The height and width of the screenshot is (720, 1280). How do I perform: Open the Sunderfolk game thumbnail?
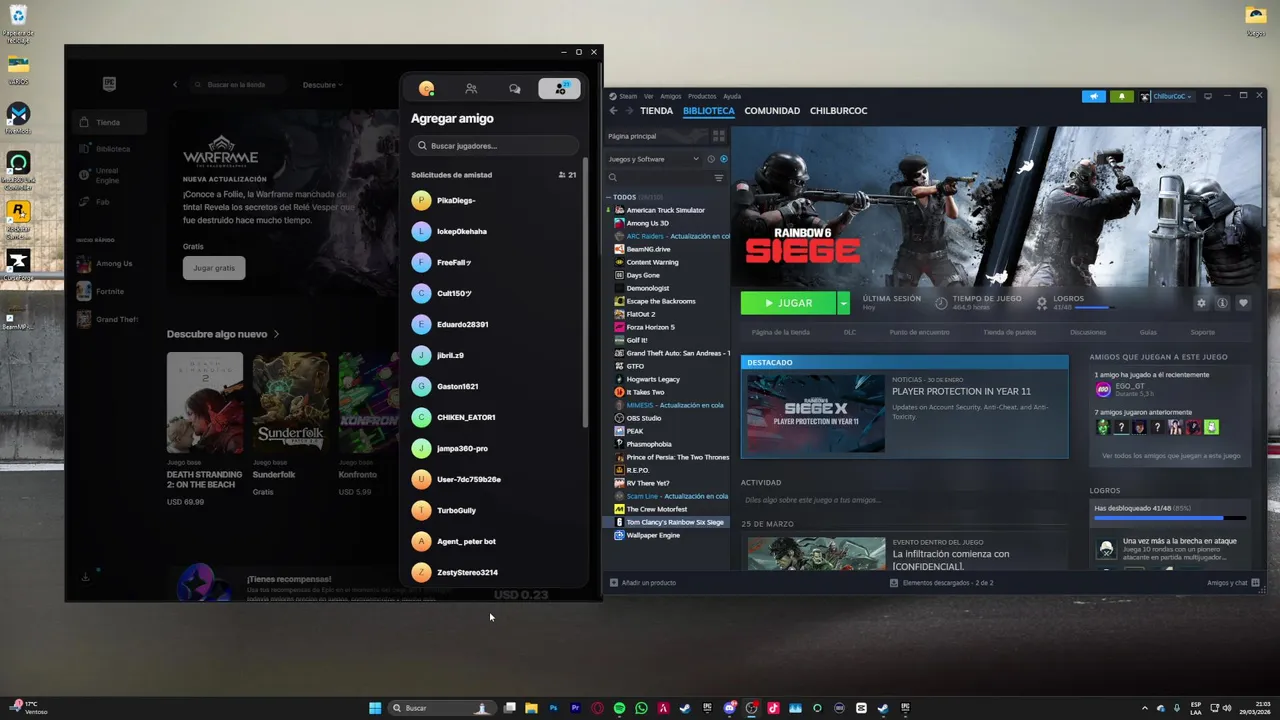coord(291,402)
